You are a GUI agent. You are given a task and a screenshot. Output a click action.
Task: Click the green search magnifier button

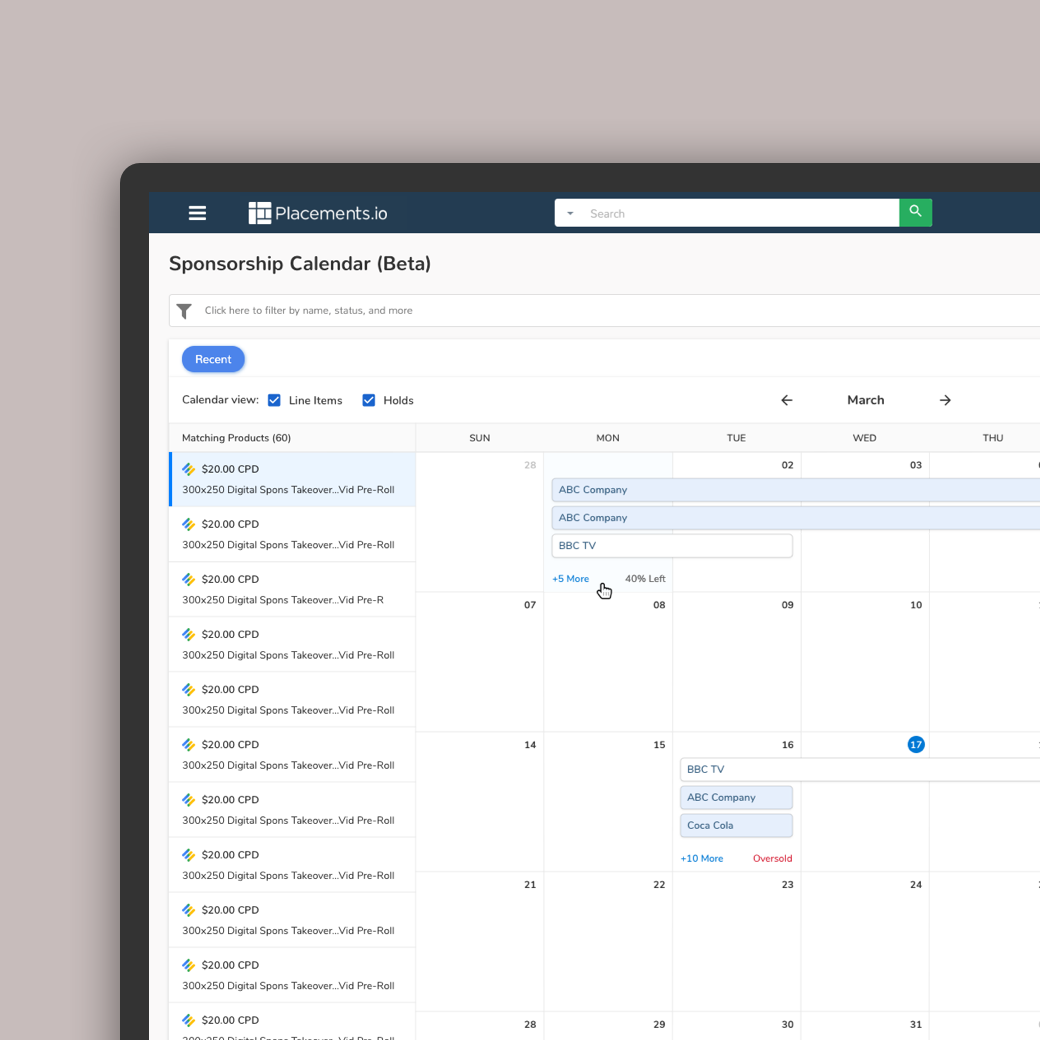coord(915,212)
